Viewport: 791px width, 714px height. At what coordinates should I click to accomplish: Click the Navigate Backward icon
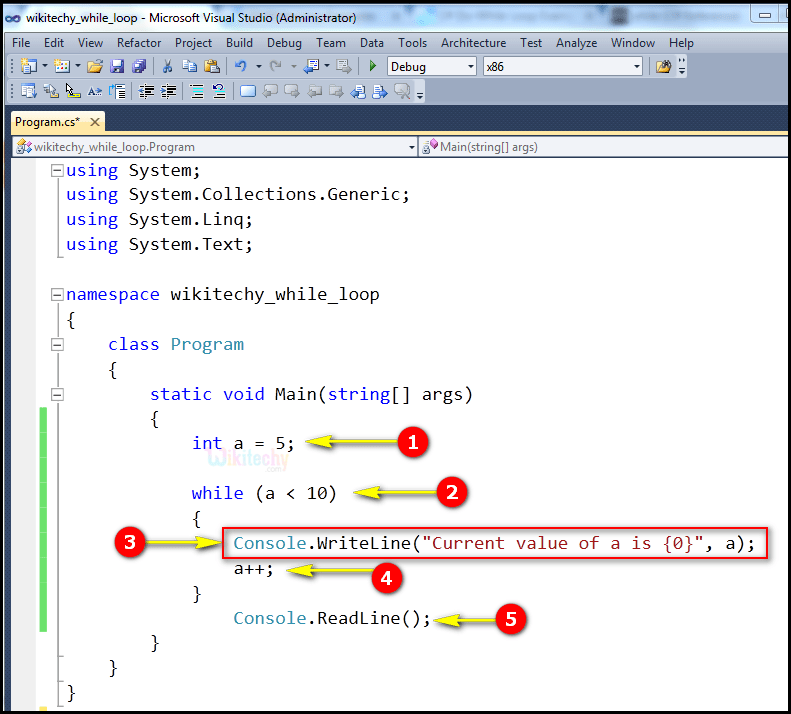tap(312, 66)
